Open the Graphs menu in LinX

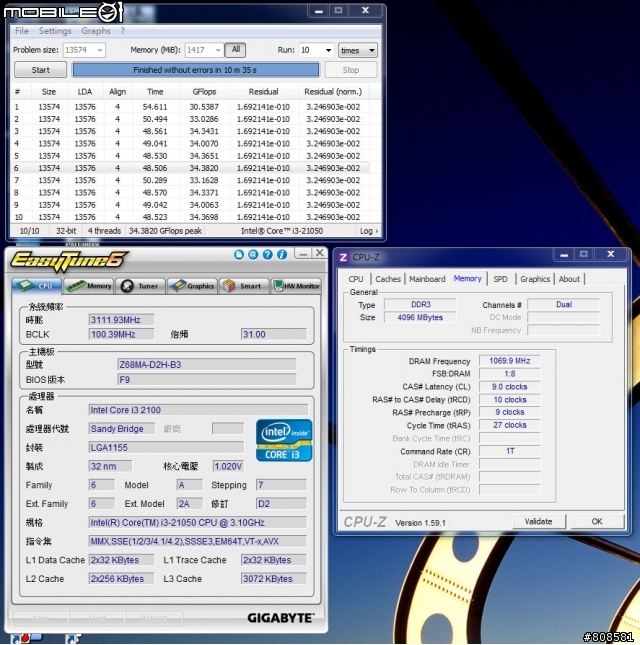(x=95, y=31)
